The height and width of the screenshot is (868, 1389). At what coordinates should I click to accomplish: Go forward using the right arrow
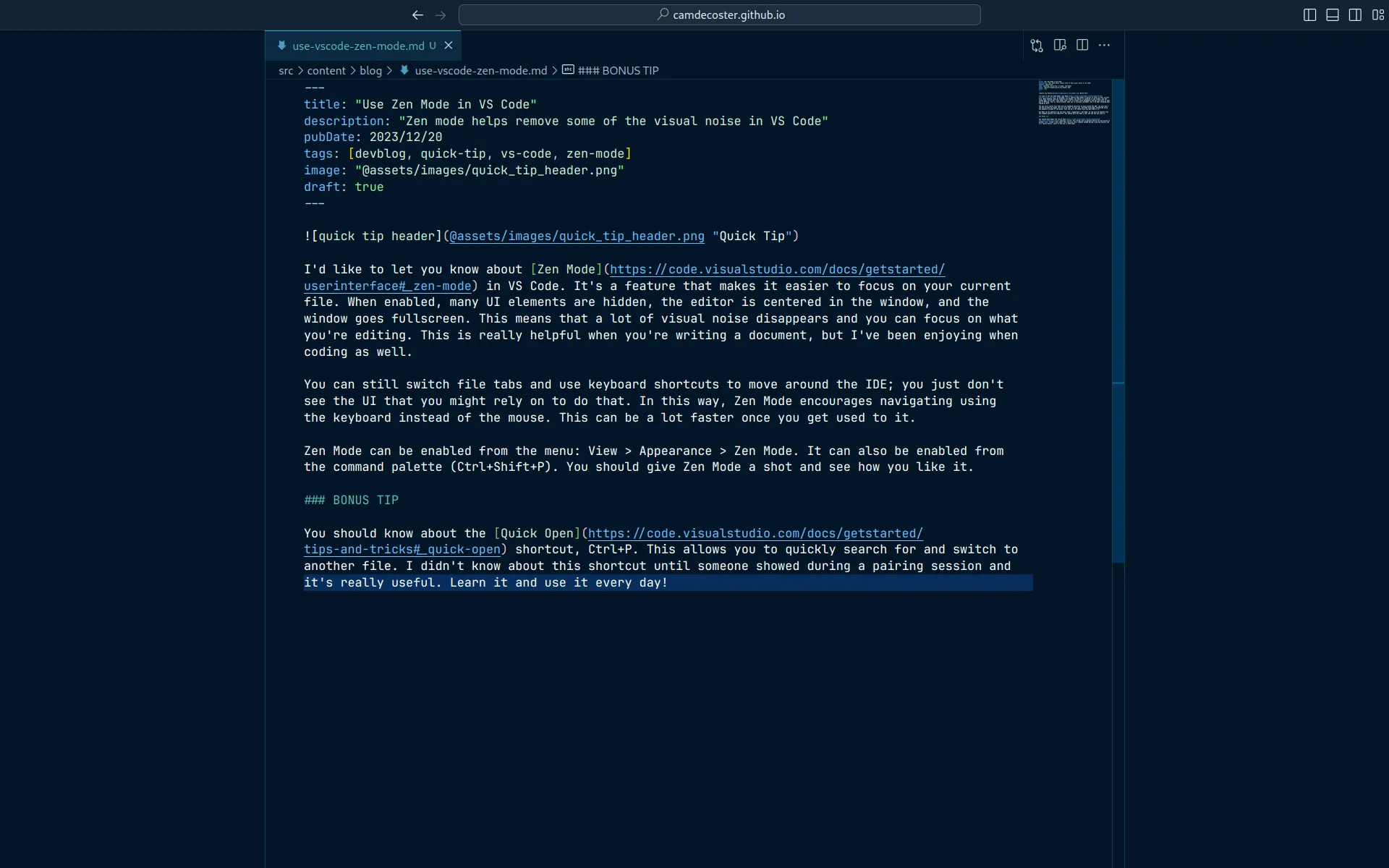[441, 14]
